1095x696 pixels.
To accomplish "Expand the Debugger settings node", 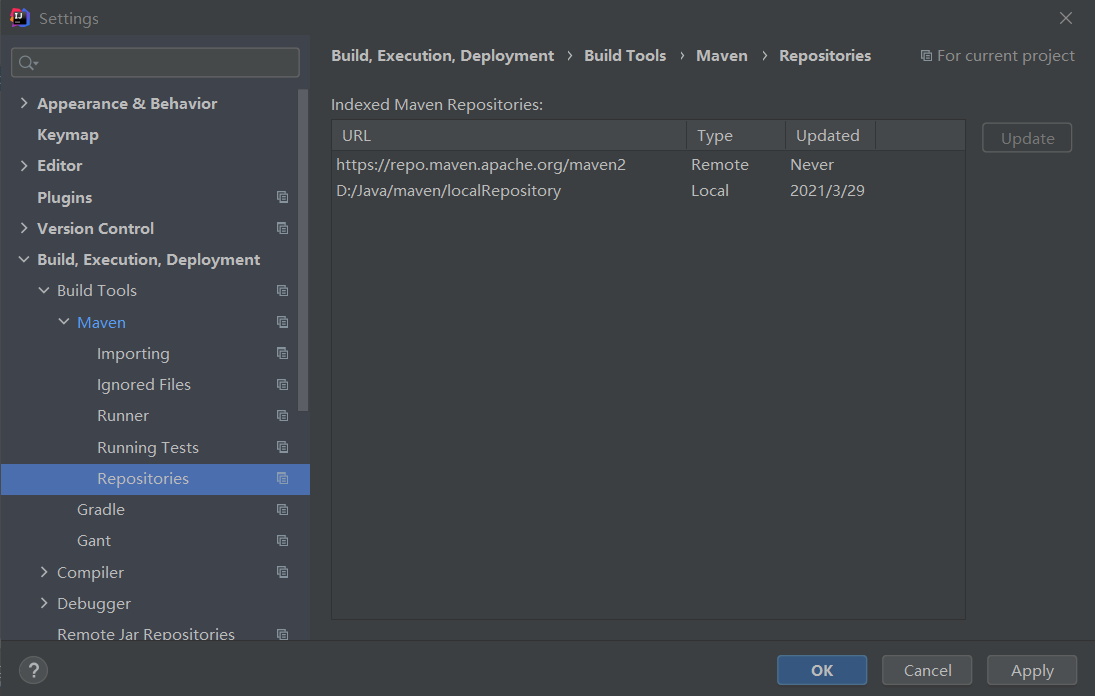I will coord(44,604).
